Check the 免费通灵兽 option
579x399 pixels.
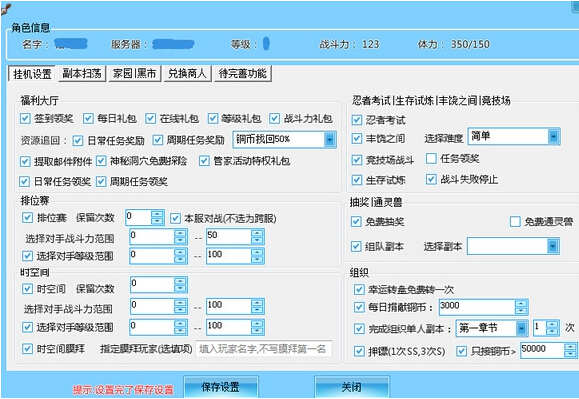click(515, 221)
